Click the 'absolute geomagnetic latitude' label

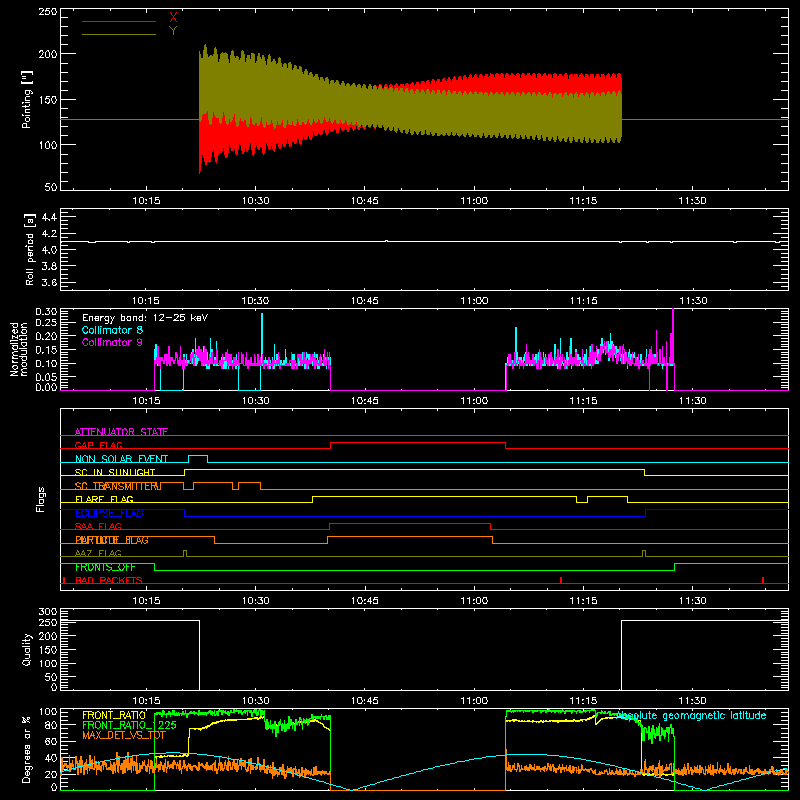pos(691,715)
